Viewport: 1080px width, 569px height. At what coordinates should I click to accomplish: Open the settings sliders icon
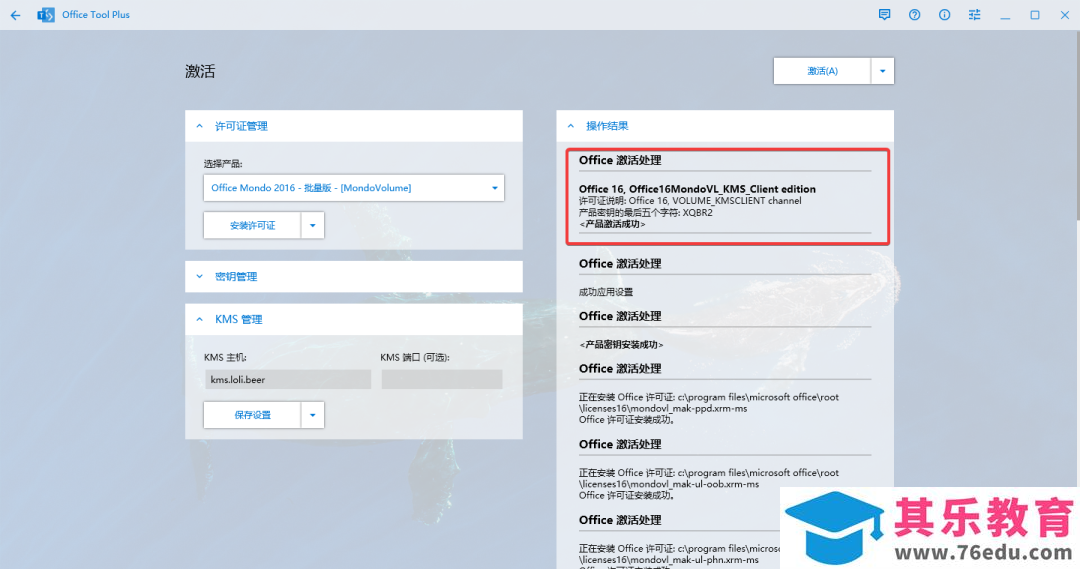tap(975, 14)
